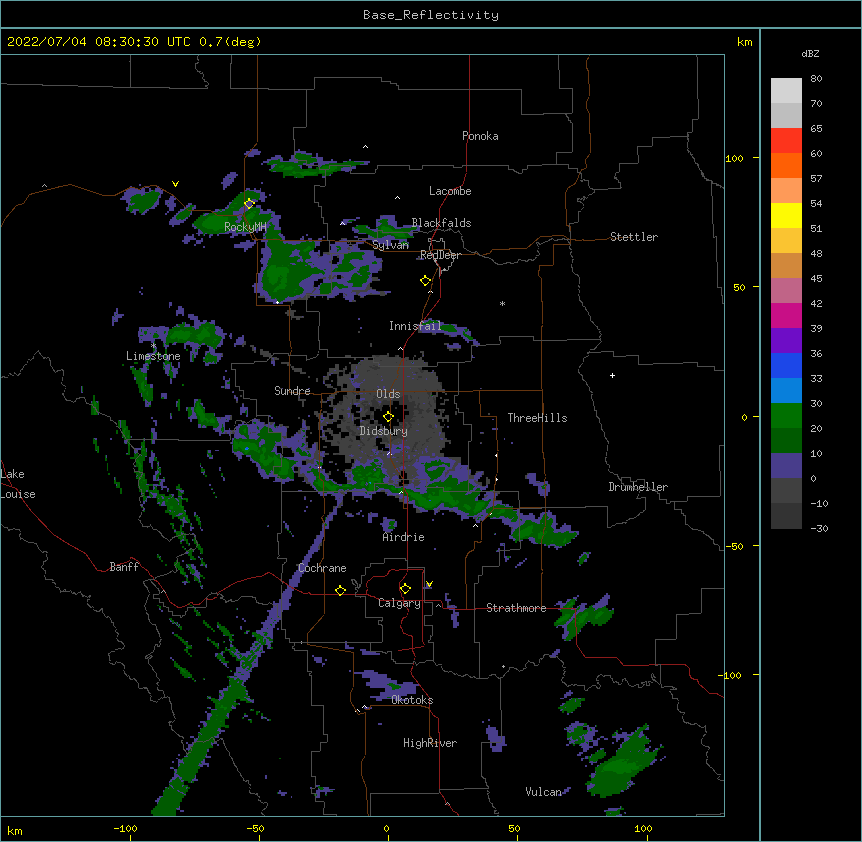The height and width of the screenshot is (842, 862).
Task: Click the HighRiver label
Action: pyautogui.click(x=430, y=743)
